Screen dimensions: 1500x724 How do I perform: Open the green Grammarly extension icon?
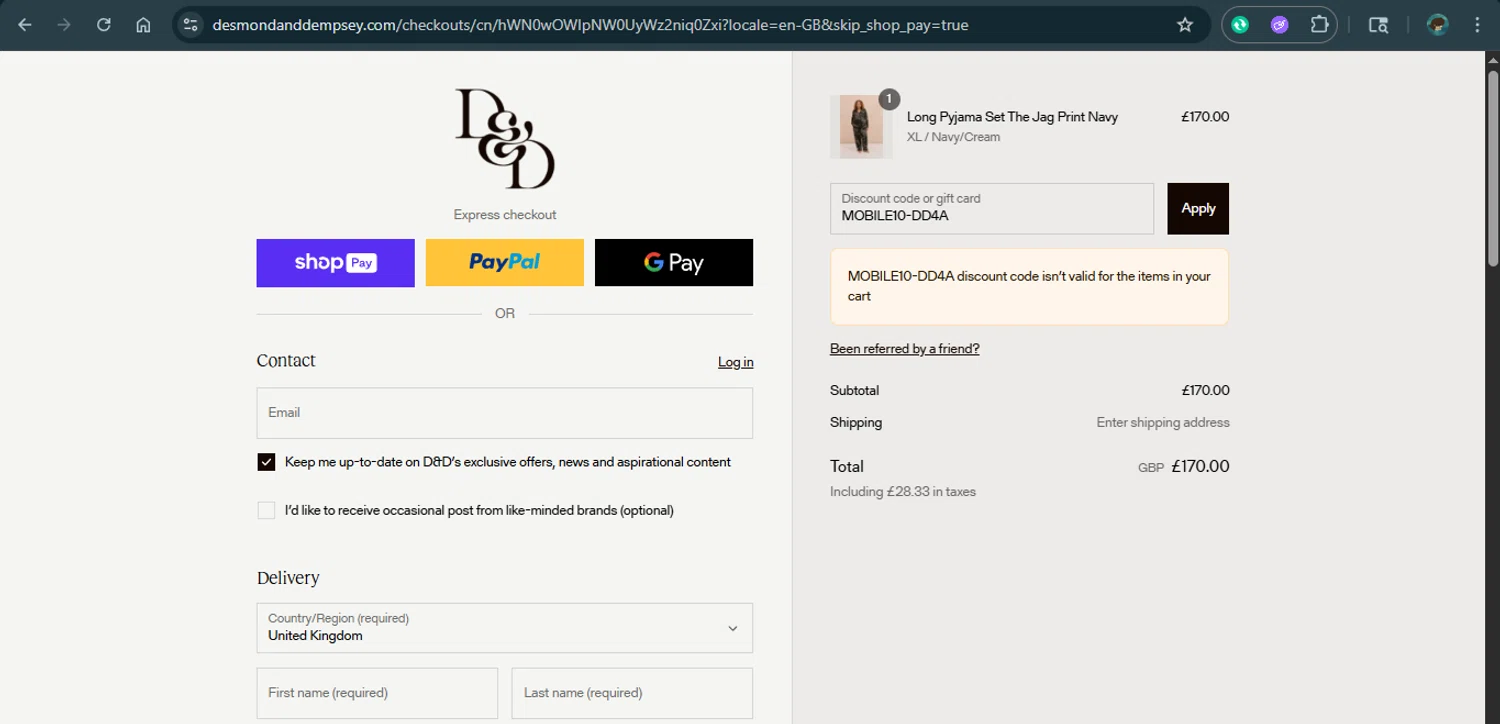coord(1241,25)
